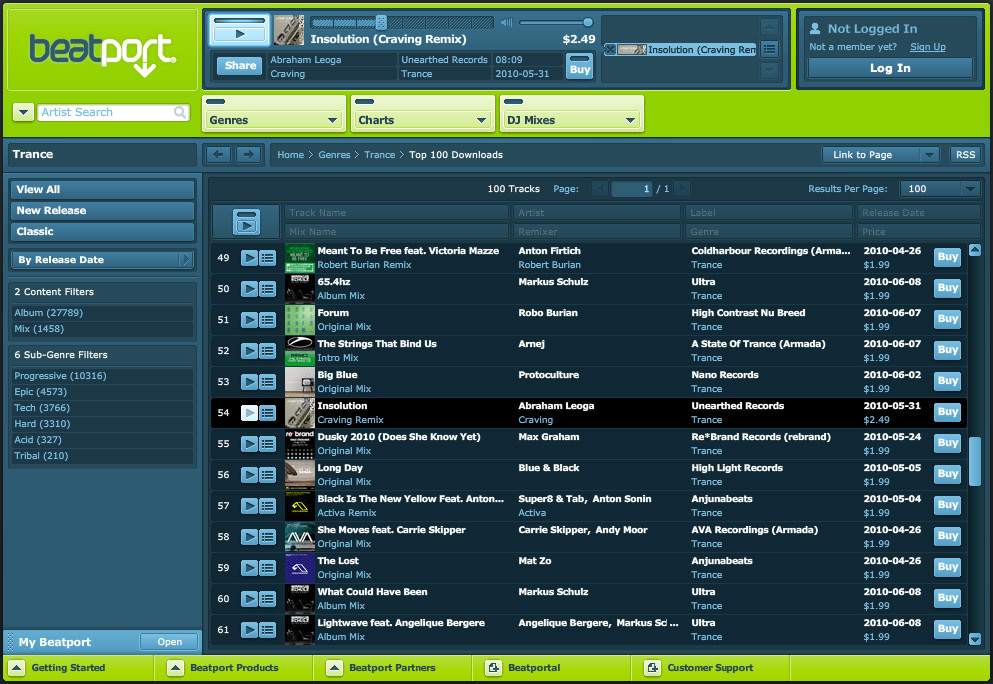Click the album artwork in the player
The width and height of the screenshot is (993, 684).
tap(289, 30)
